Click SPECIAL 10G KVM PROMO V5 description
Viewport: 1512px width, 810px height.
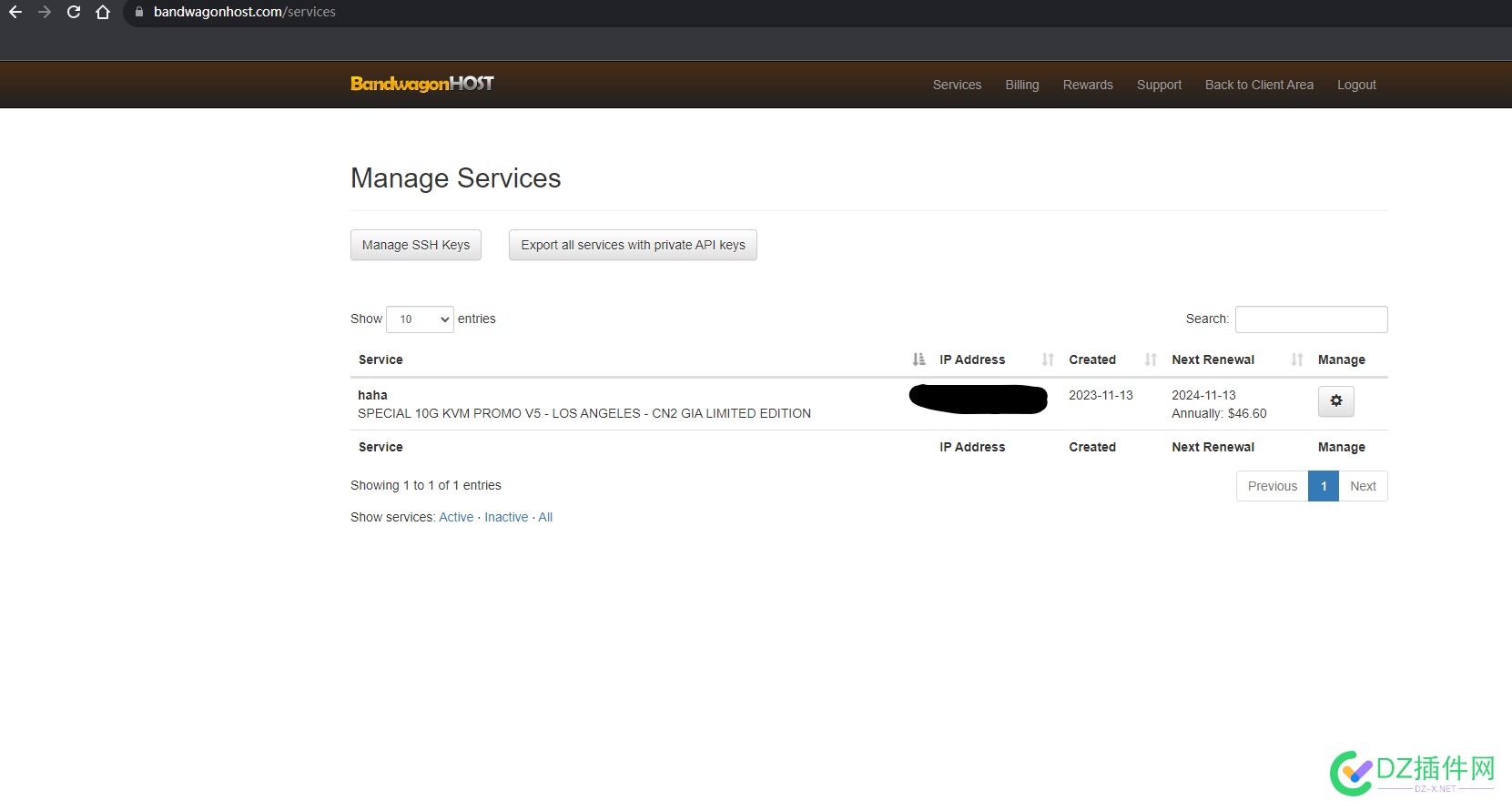[x=584, y=413]
